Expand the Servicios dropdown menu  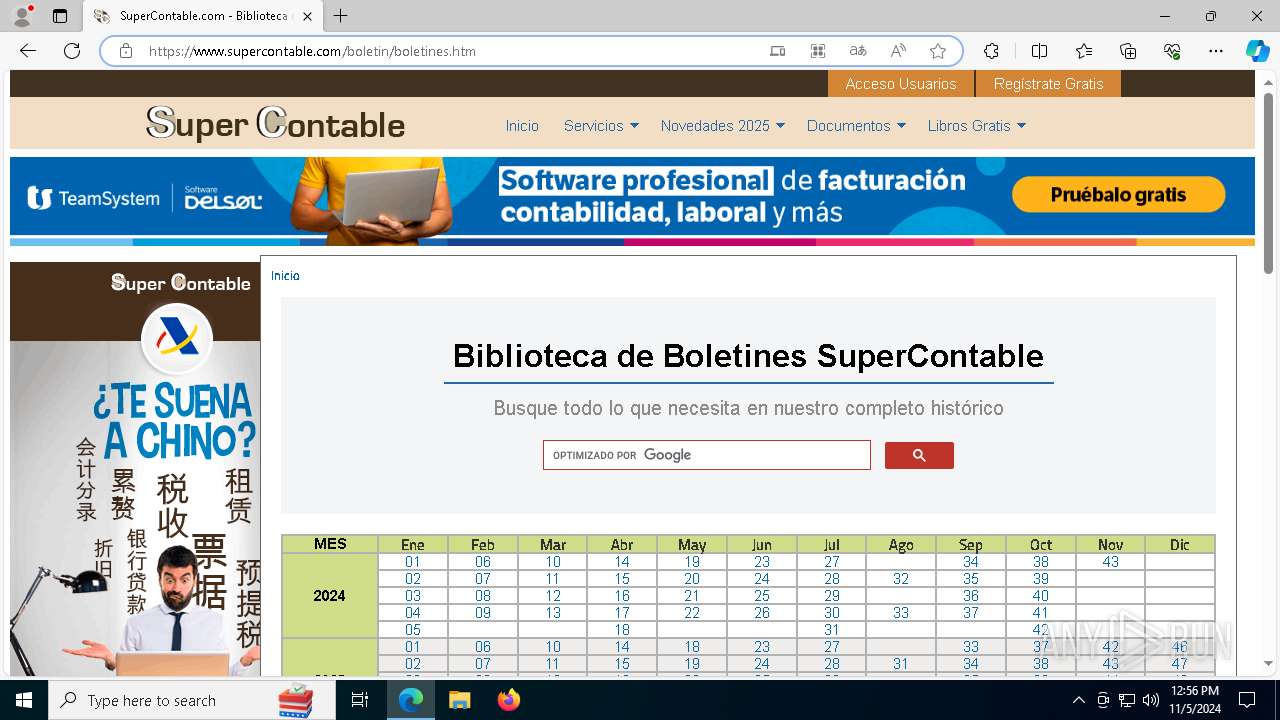[x=601, y=126]
